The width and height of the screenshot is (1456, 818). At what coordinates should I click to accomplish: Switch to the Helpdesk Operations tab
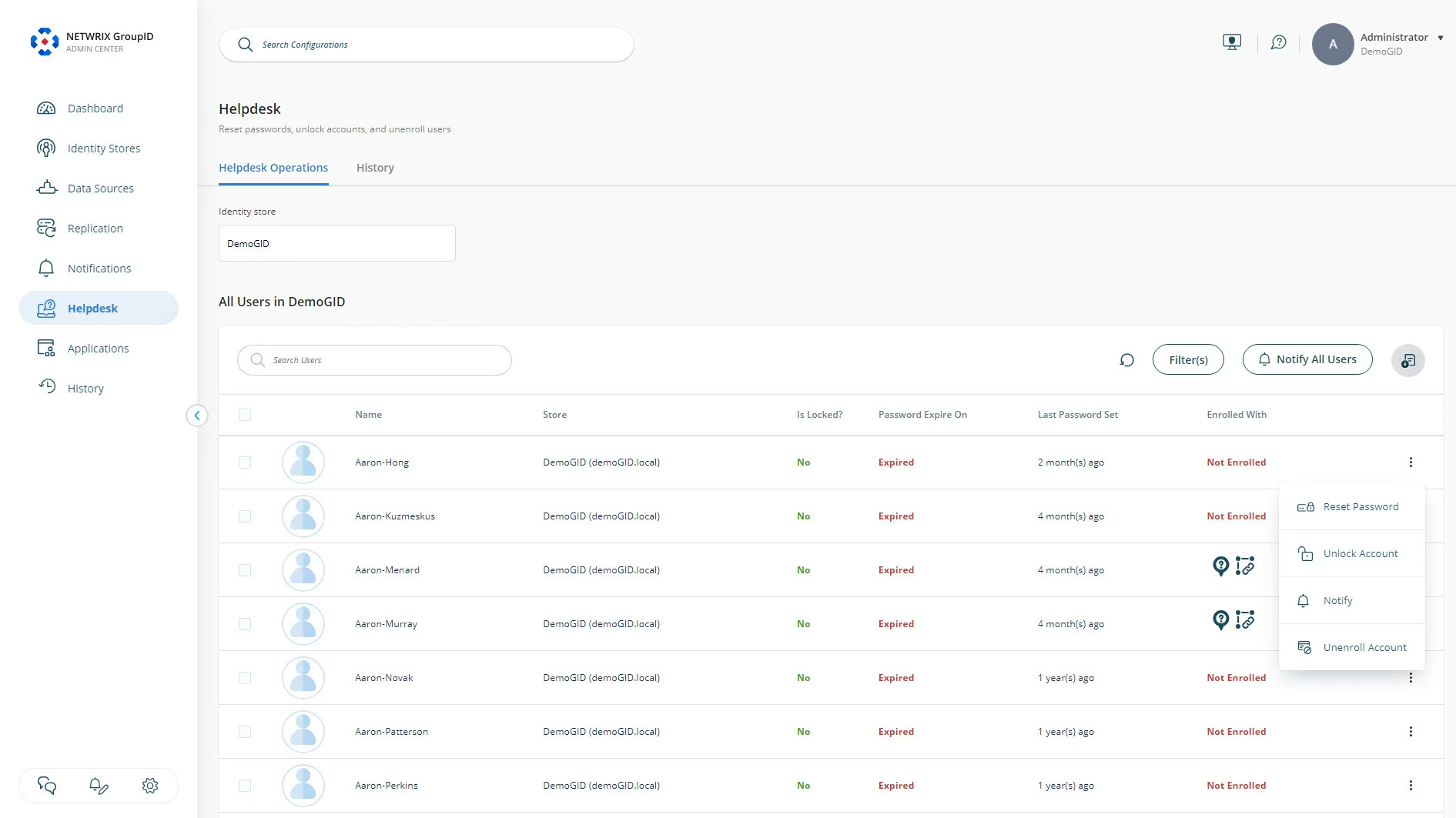tap(273, 168)
